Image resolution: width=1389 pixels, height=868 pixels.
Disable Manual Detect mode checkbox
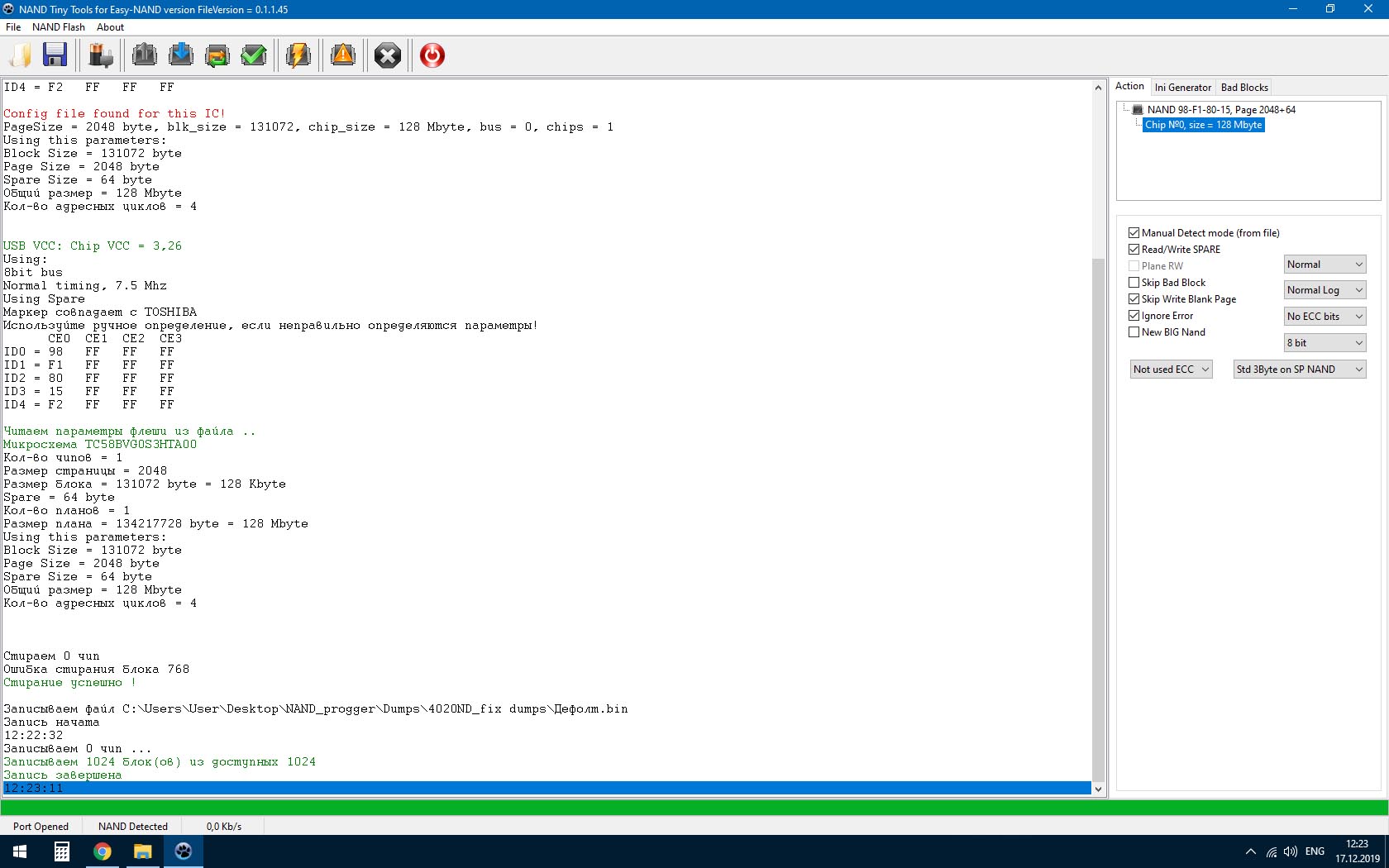1134,233
